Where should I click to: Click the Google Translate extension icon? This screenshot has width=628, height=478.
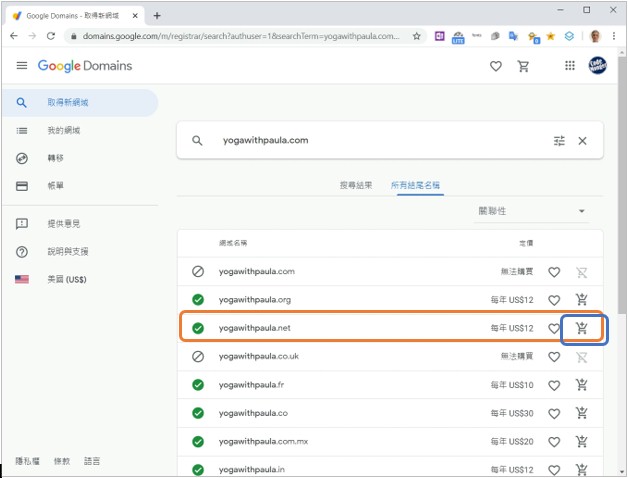click(513, 36)
